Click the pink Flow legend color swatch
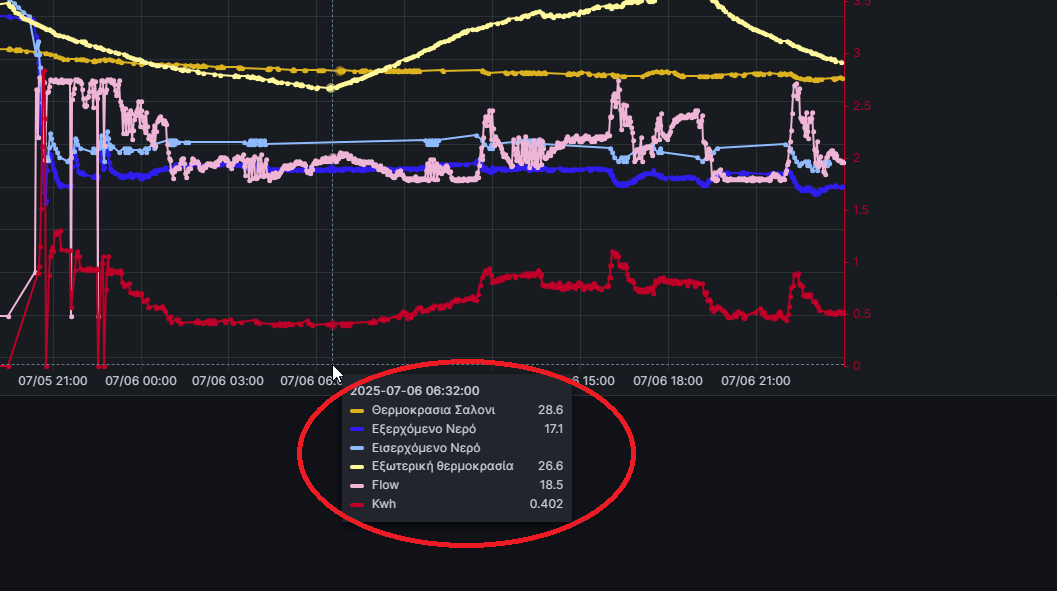This screenshot has height=591, width=1057. (x=357, y=485)
